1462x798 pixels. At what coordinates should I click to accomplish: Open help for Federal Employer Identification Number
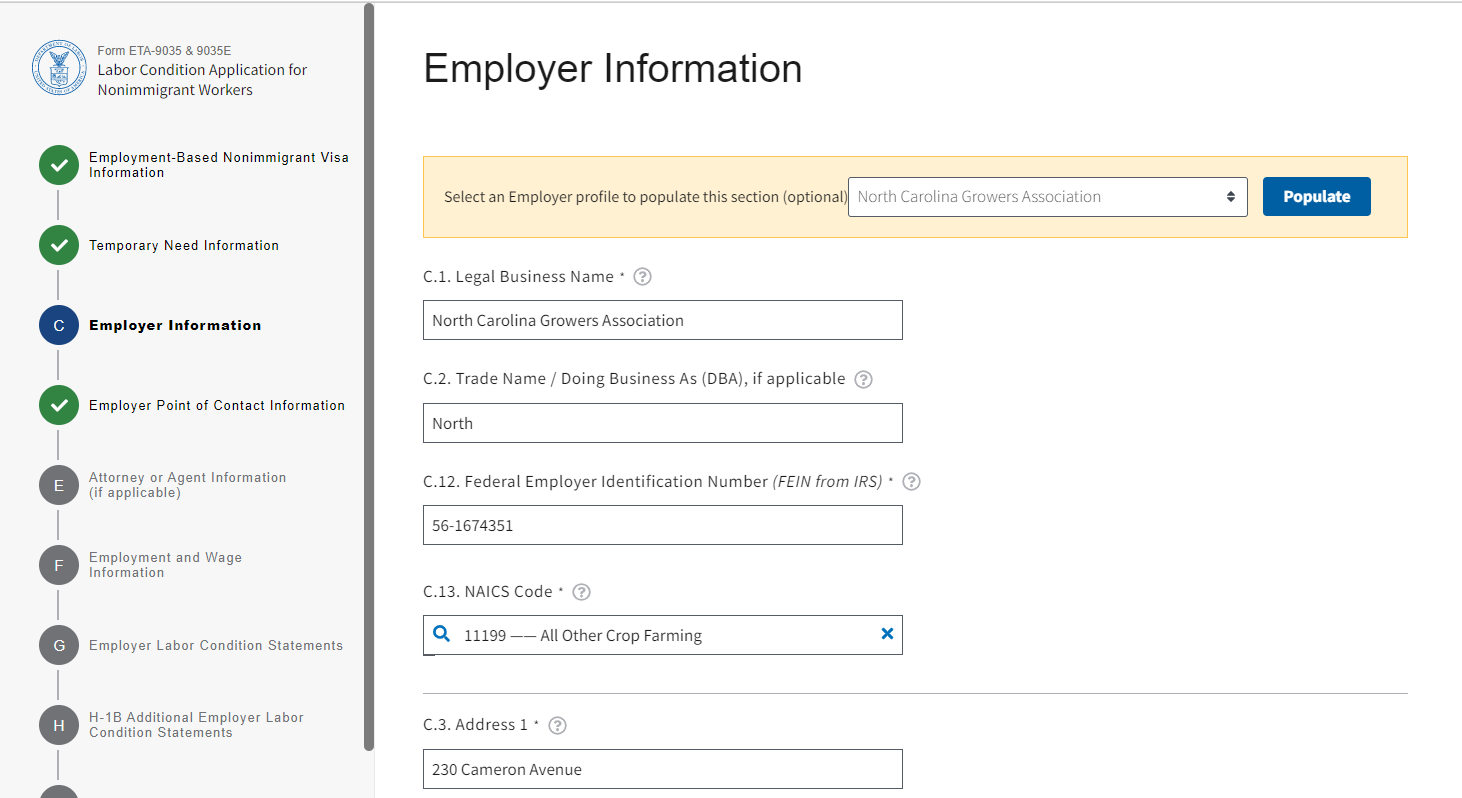click(x=911, y=482)
